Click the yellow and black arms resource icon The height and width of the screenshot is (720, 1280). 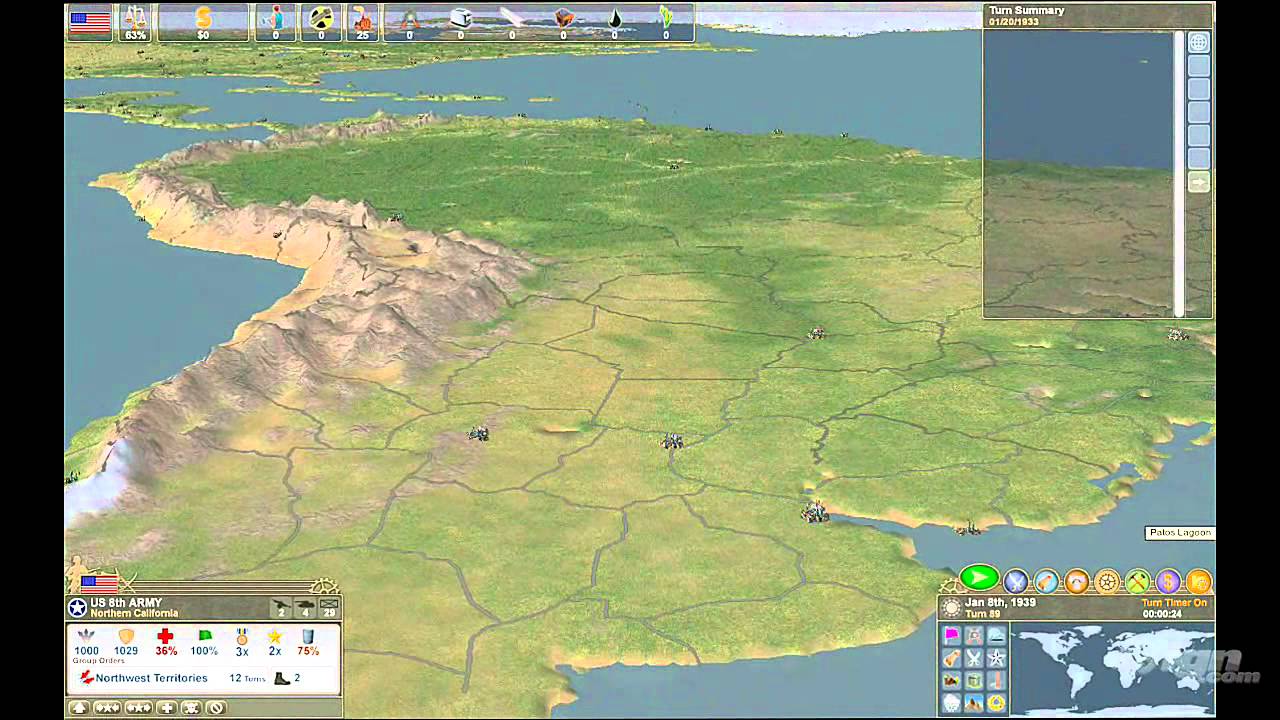[x=321, y=22]
